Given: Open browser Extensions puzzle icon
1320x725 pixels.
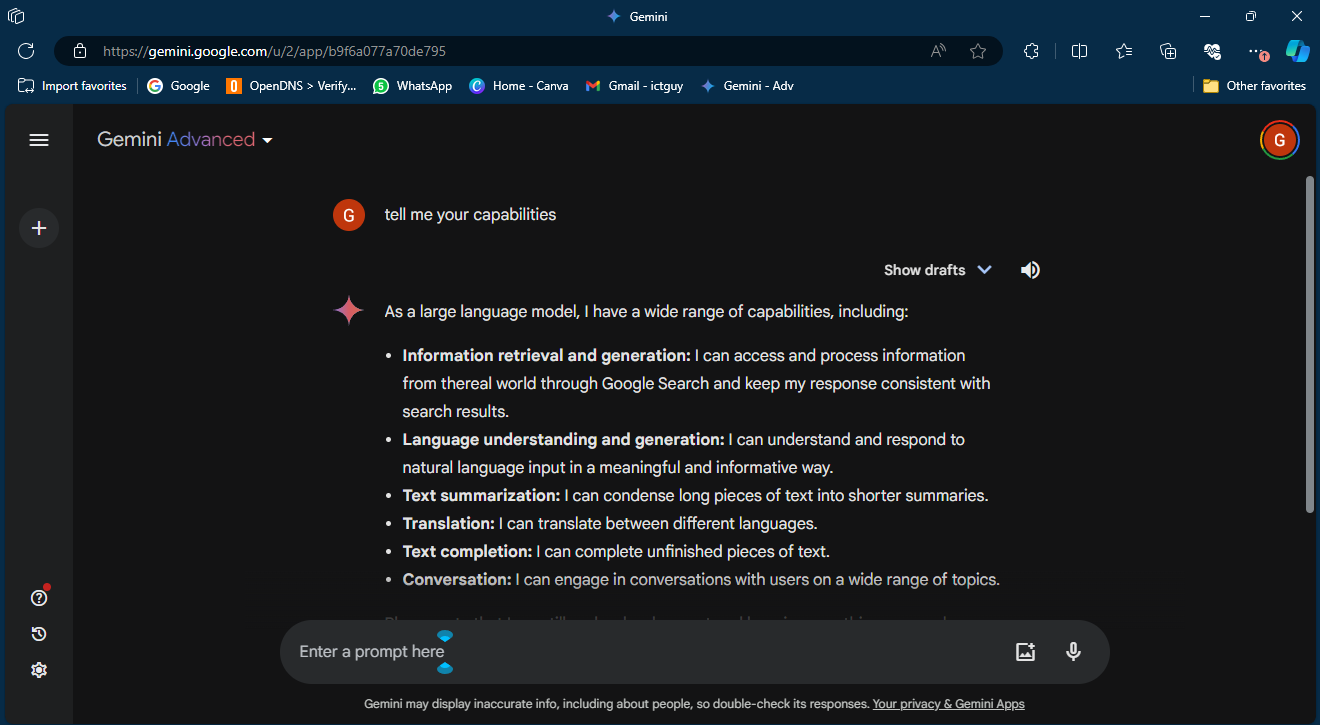Looking at the screenshot, I should click(1032, 51).
